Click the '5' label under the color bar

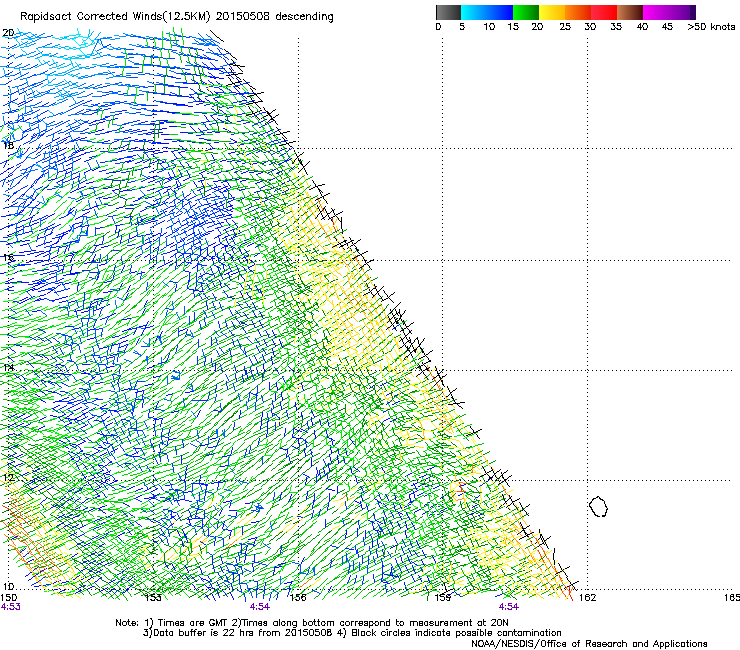point(462,27)
